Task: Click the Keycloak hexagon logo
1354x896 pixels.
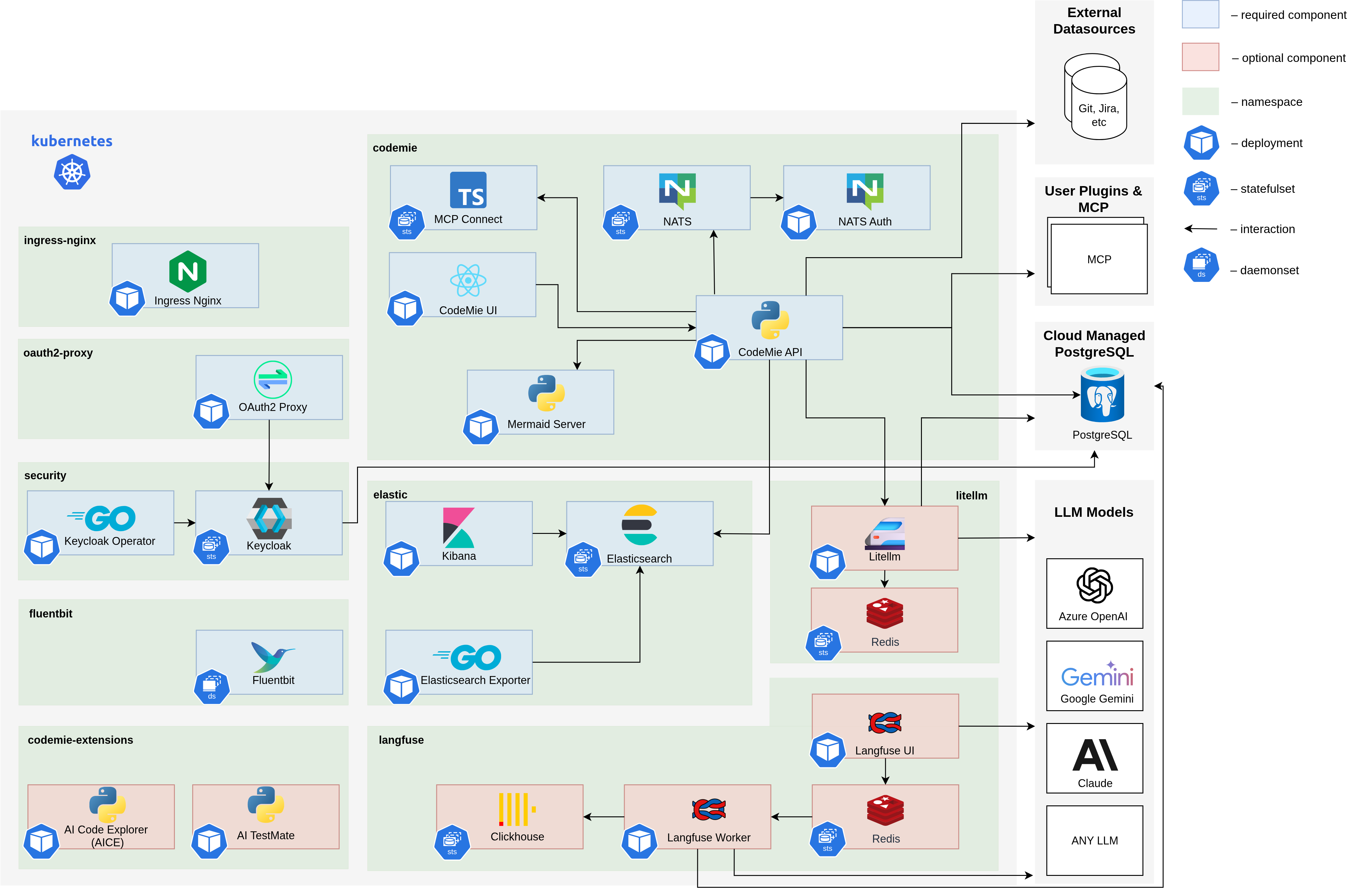Action: [x=269, y=518]
